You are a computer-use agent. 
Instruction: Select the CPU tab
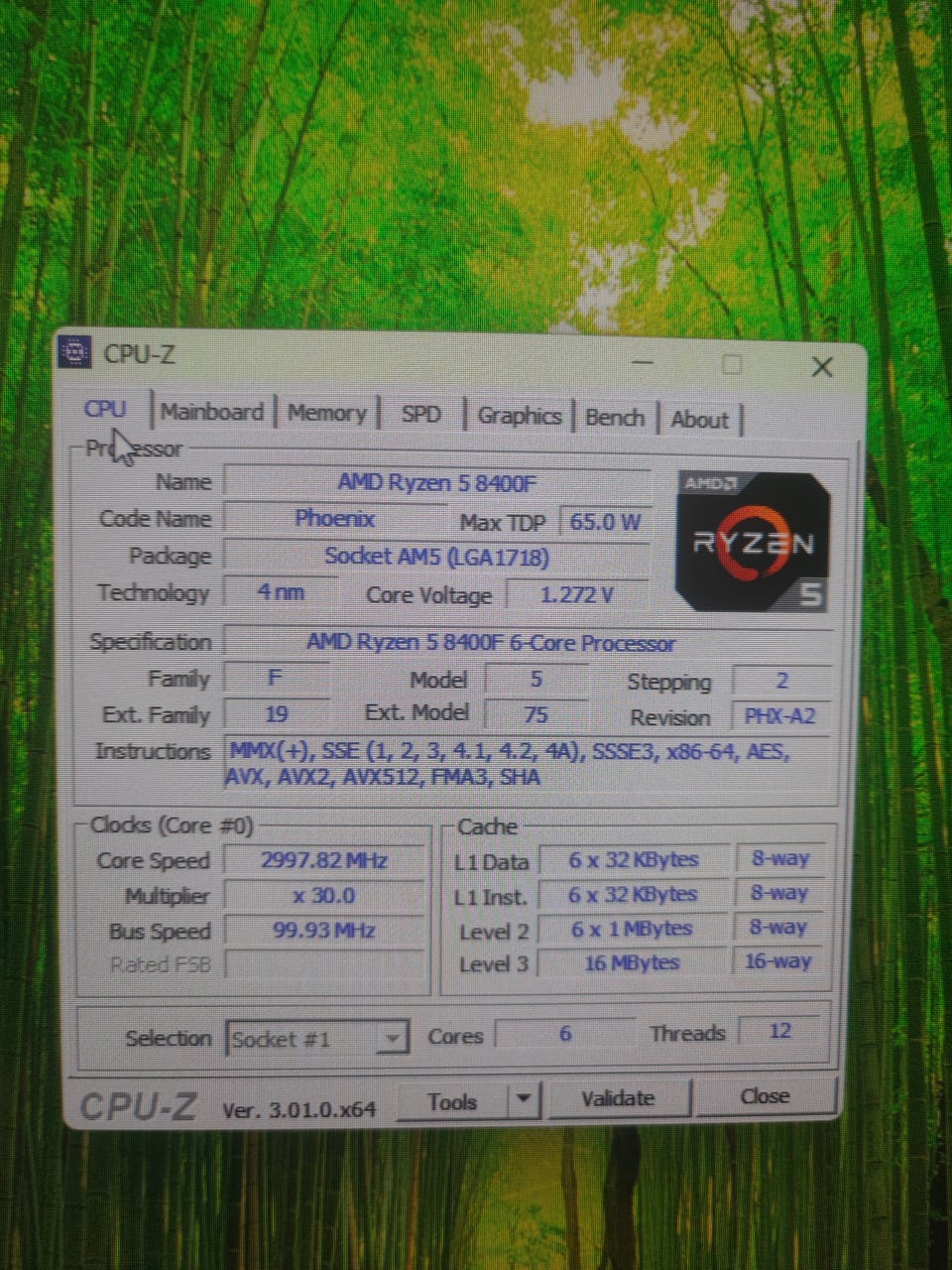pos(105,409)
